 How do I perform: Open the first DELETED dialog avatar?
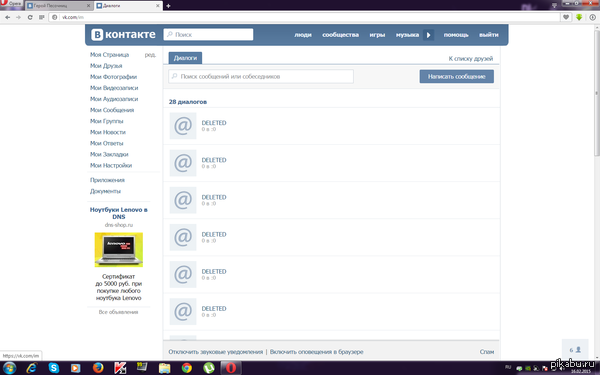click(183, 126)
